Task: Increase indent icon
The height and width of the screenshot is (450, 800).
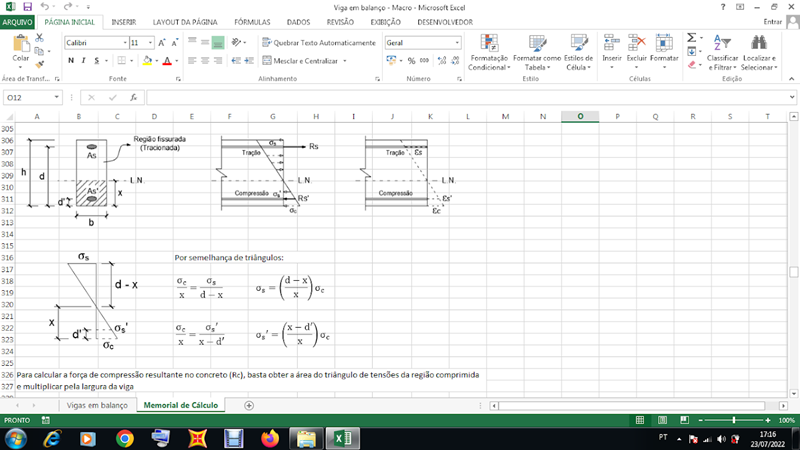Action: click(249, 61)
